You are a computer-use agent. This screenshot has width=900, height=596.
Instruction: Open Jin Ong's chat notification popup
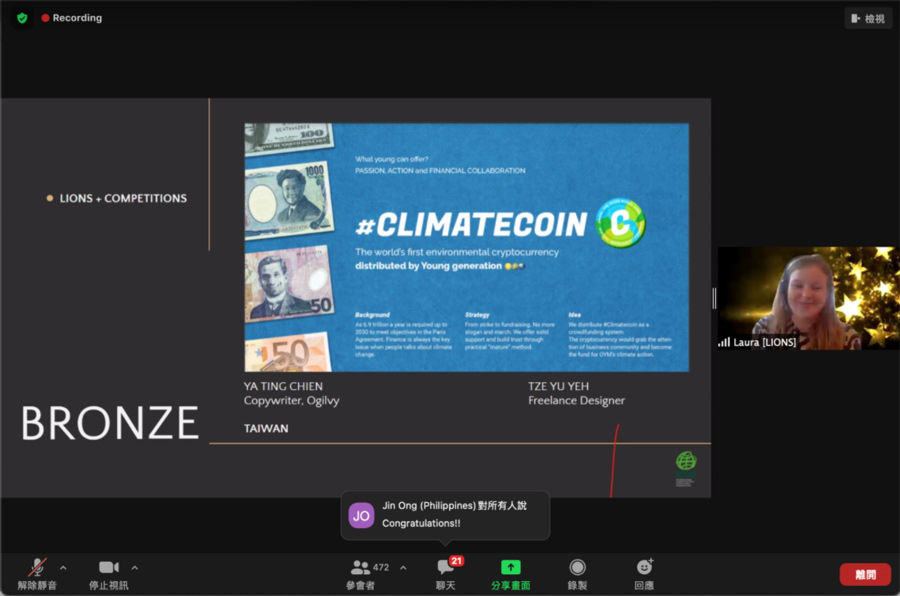(x=445, y=515)
